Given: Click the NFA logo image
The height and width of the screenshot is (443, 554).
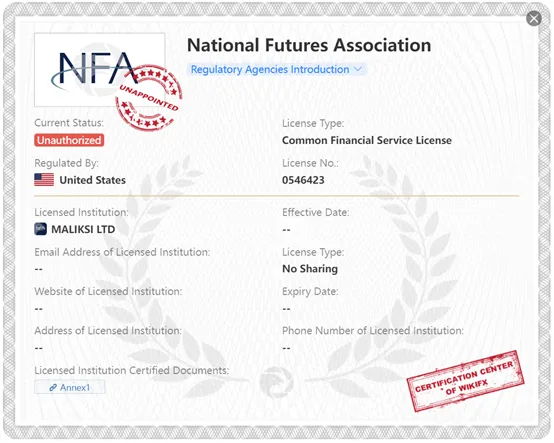Looking at the screenshot, I should (100, 70).
